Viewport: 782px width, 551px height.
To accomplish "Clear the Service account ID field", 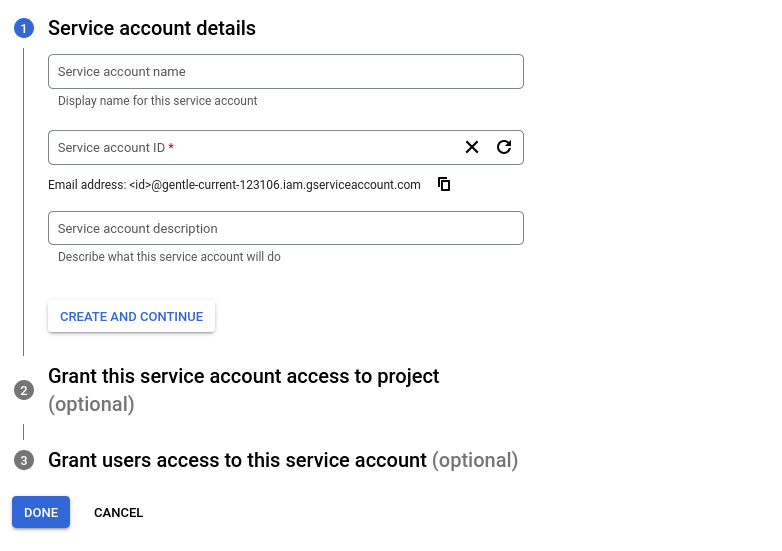I will coord(472,147).
